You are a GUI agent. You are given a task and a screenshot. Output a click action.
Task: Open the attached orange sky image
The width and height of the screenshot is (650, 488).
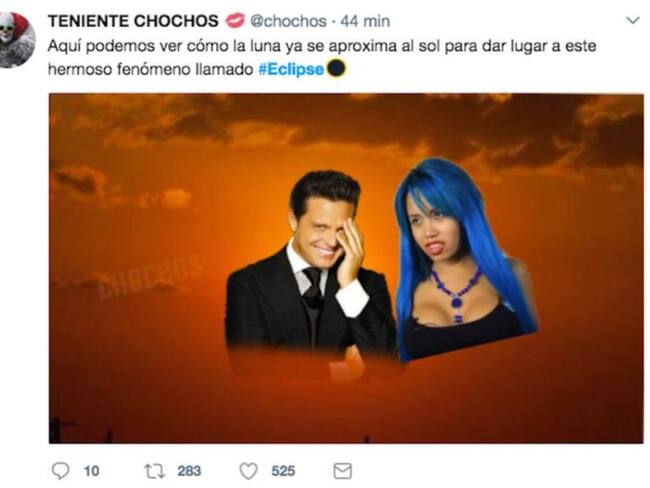[x=346, y=268]
